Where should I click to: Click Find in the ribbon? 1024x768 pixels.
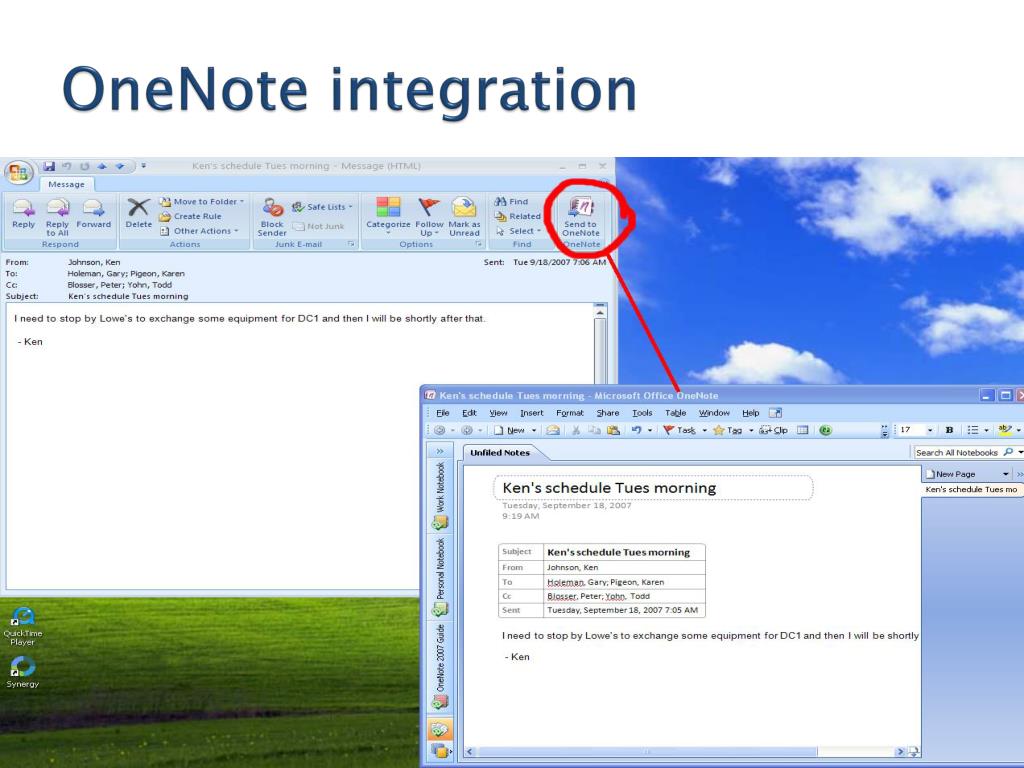(x=511, y=202)
